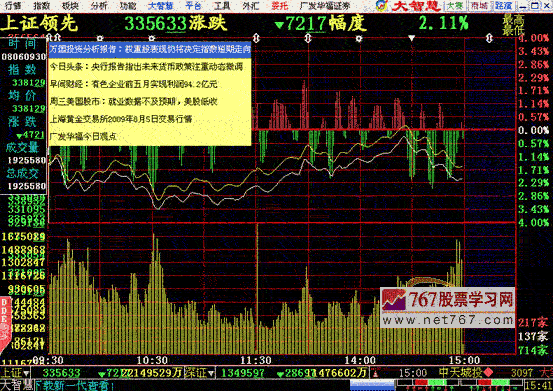Click the white triangle info marker above chart
Image resolution: width=553 pixels, height=391 pixels.
pyautogui.click(x=411, y=38)
